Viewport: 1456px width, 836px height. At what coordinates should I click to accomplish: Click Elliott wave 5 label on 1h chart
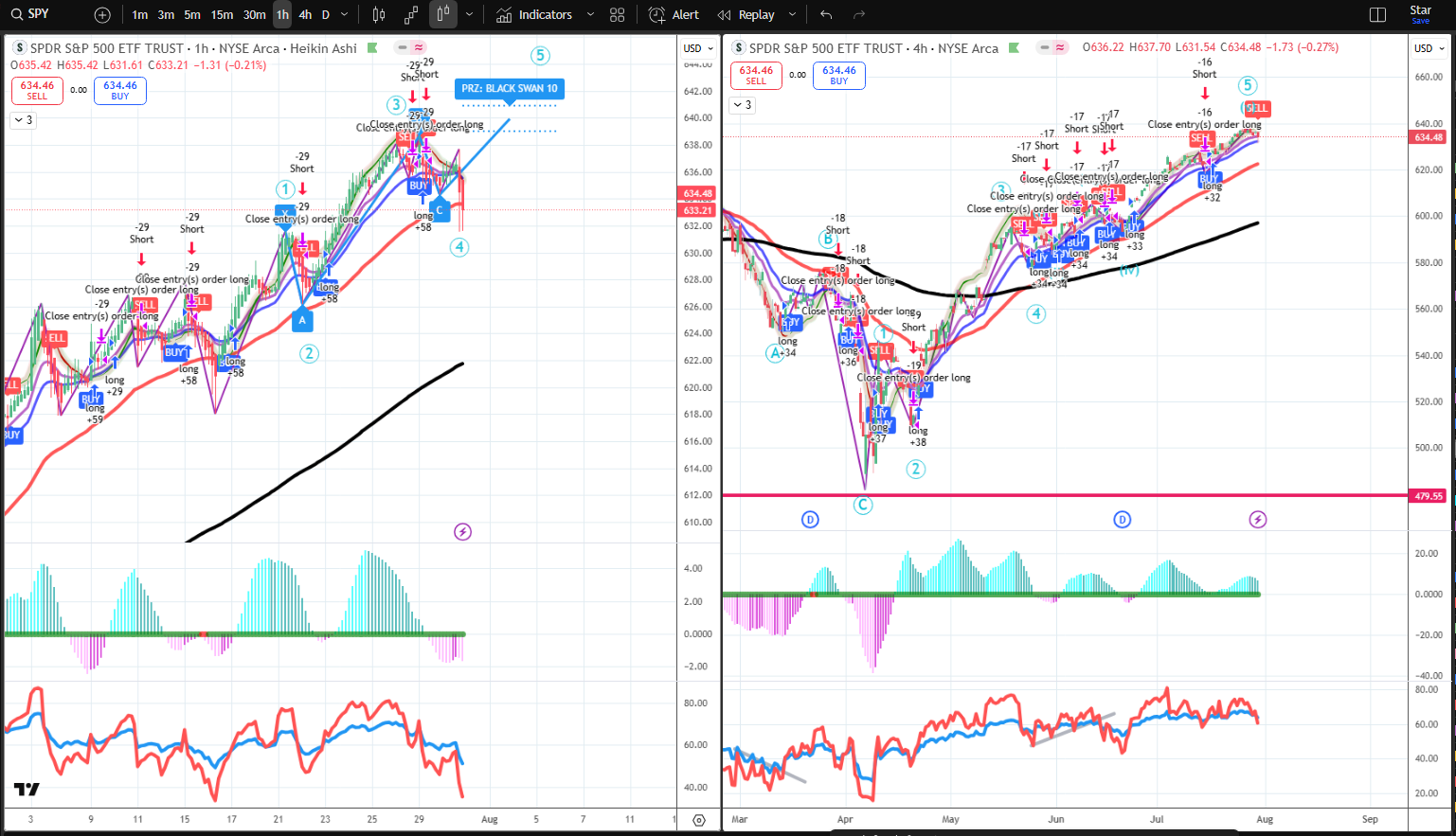pos(540,56)
